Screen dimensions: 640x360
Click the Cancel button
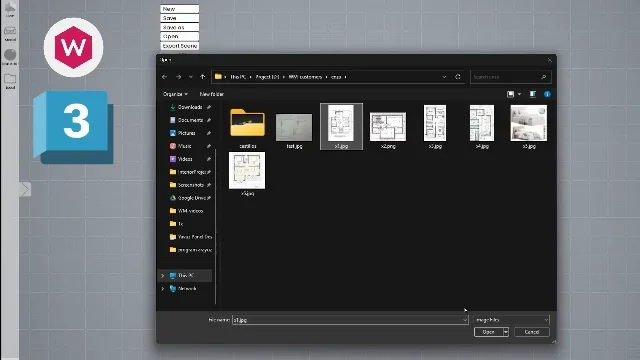(x=532, y=332)
